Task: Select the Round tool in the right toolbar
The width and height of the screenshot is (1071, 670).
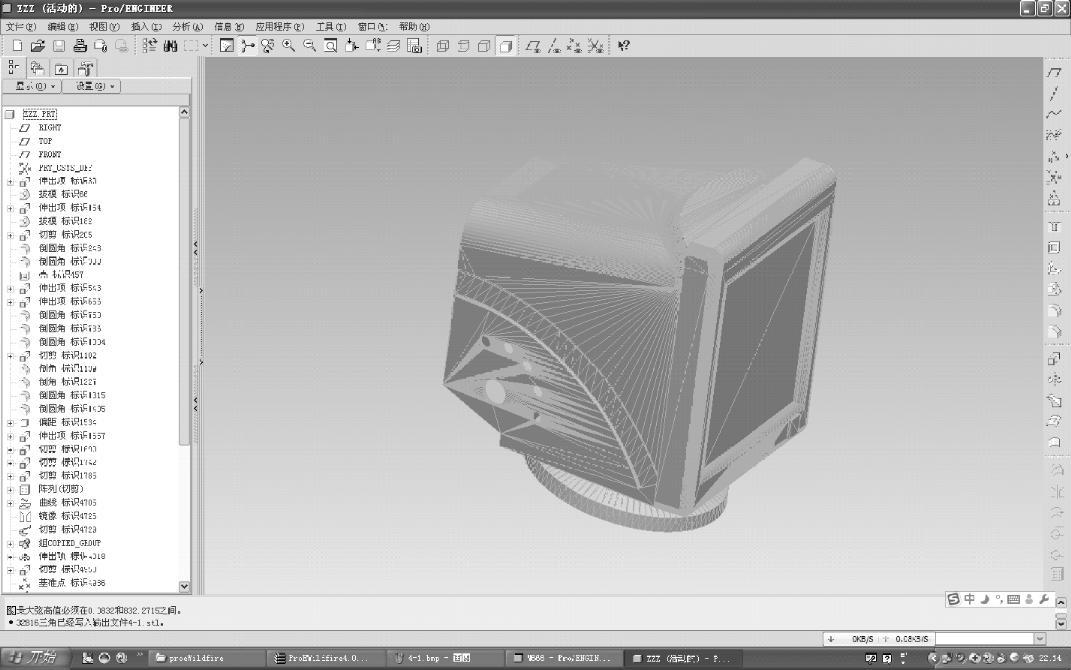Action: click(x=1055, y=311)
